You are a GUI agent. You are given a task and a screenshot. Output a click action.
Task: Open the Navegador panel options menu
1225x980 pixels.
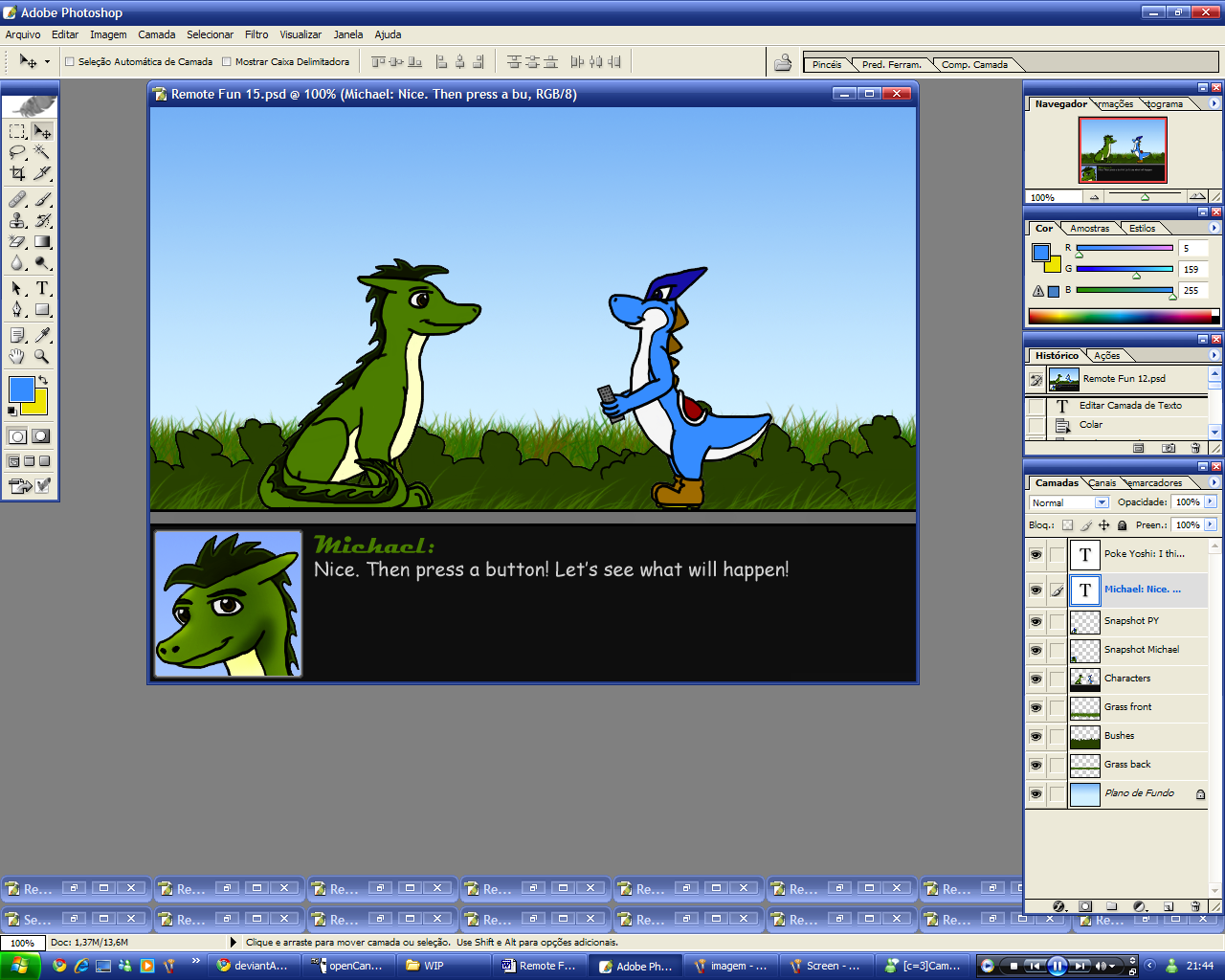click(1214, 103)
